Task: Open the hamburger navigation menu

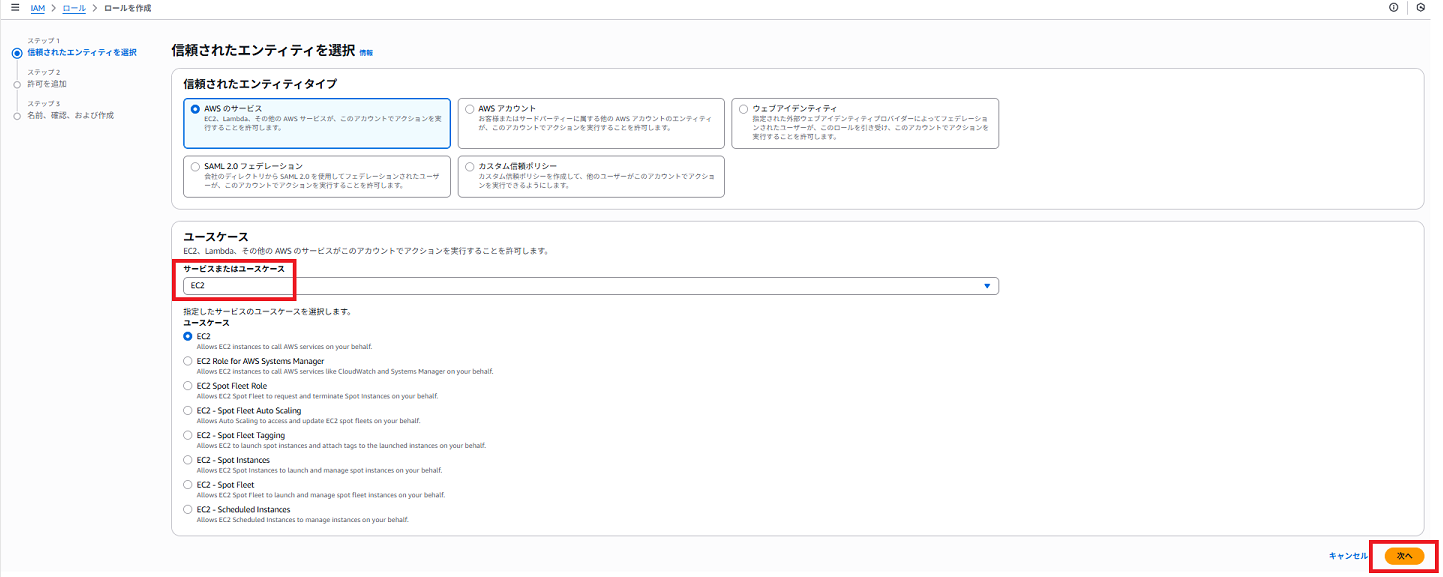Action: coord(14,7)
